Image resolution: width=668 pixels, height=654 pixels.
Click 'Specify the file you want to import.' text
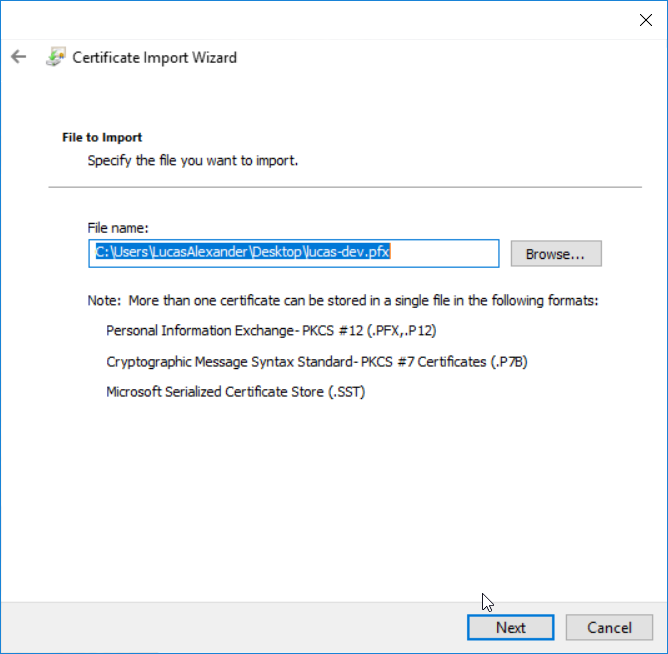[x=193, y=161]
